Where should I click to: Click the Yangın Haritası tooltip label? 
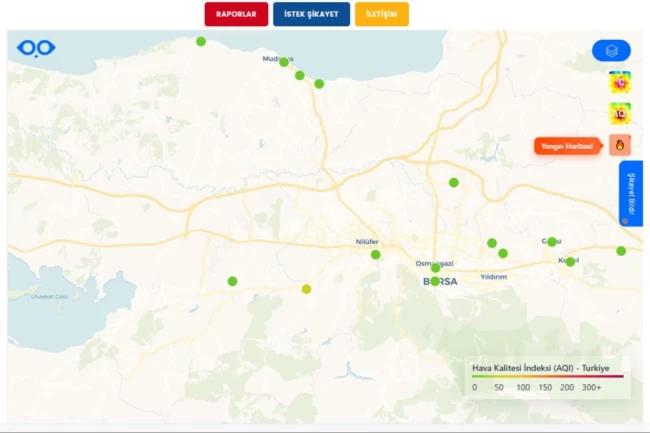click(568, 146)
